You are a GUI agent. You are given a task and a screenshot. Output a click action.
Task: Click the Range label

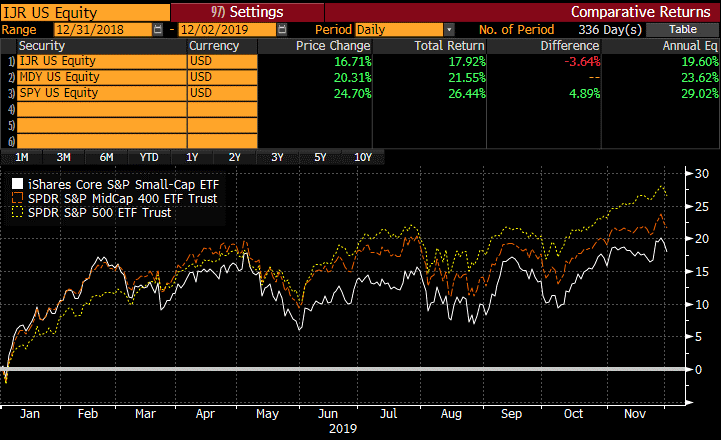tap(19, 30)
